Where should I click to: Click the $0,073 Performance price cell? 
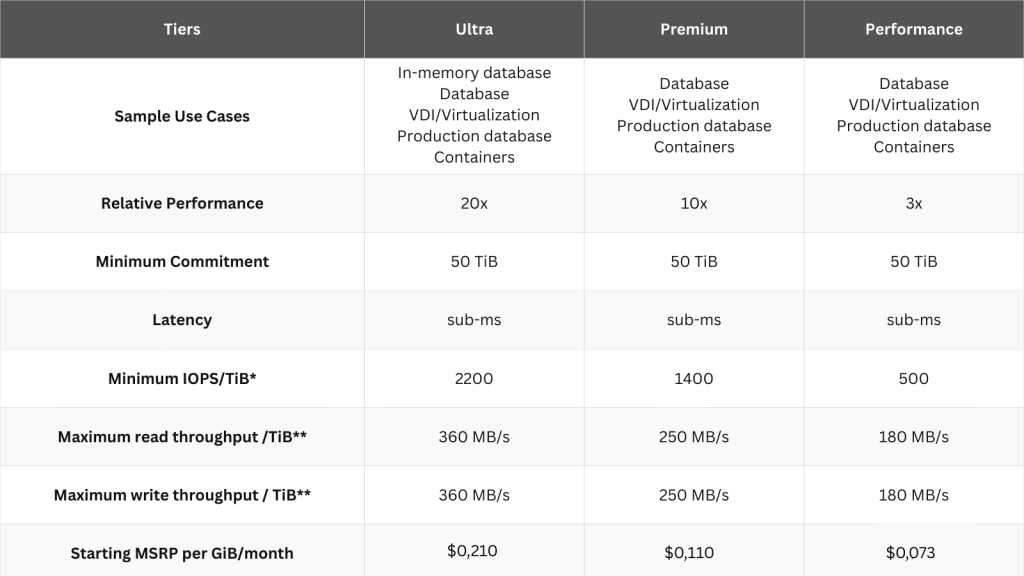913,553
